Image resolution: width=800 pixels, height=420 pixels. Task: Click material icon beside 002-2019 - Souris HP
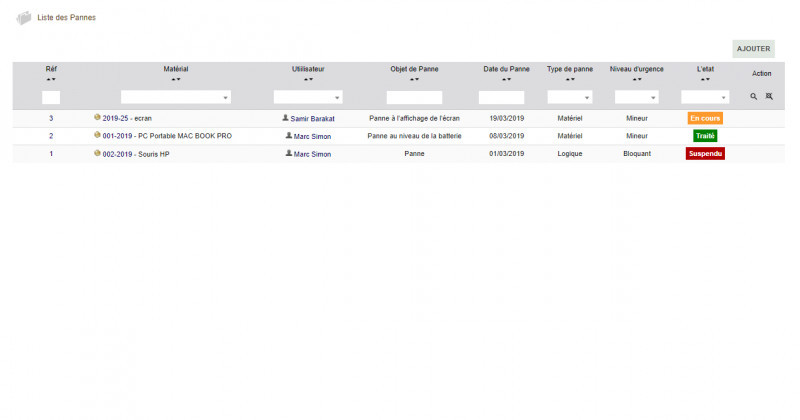tap(97, 154)
